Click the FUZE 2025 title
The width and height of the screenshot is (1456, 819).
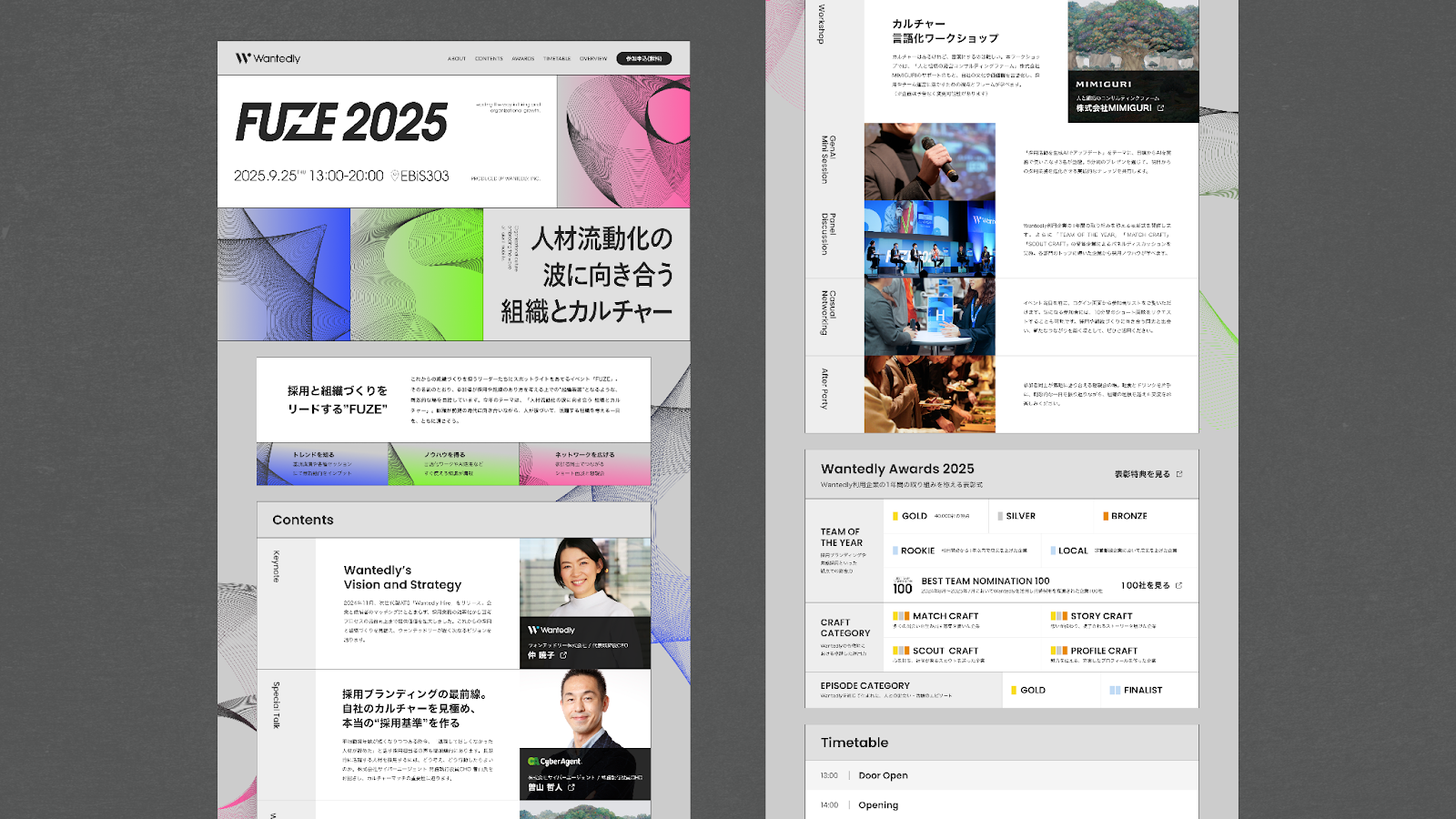(341, 122)
